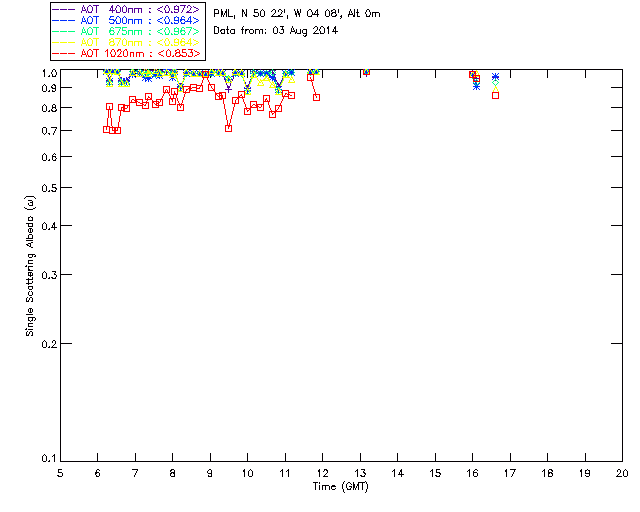This screenshot has width=640, height=512.
Task: Click the AOT 500nm legend entry
Action: tap(127, 20)
